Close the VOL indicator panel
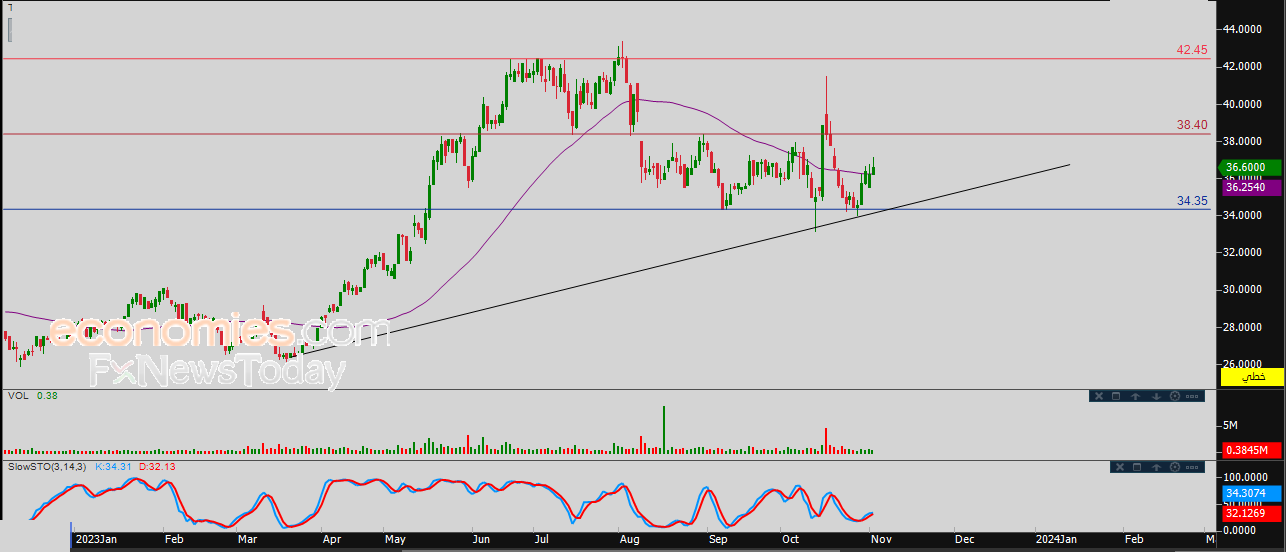 click(1099, 396)
